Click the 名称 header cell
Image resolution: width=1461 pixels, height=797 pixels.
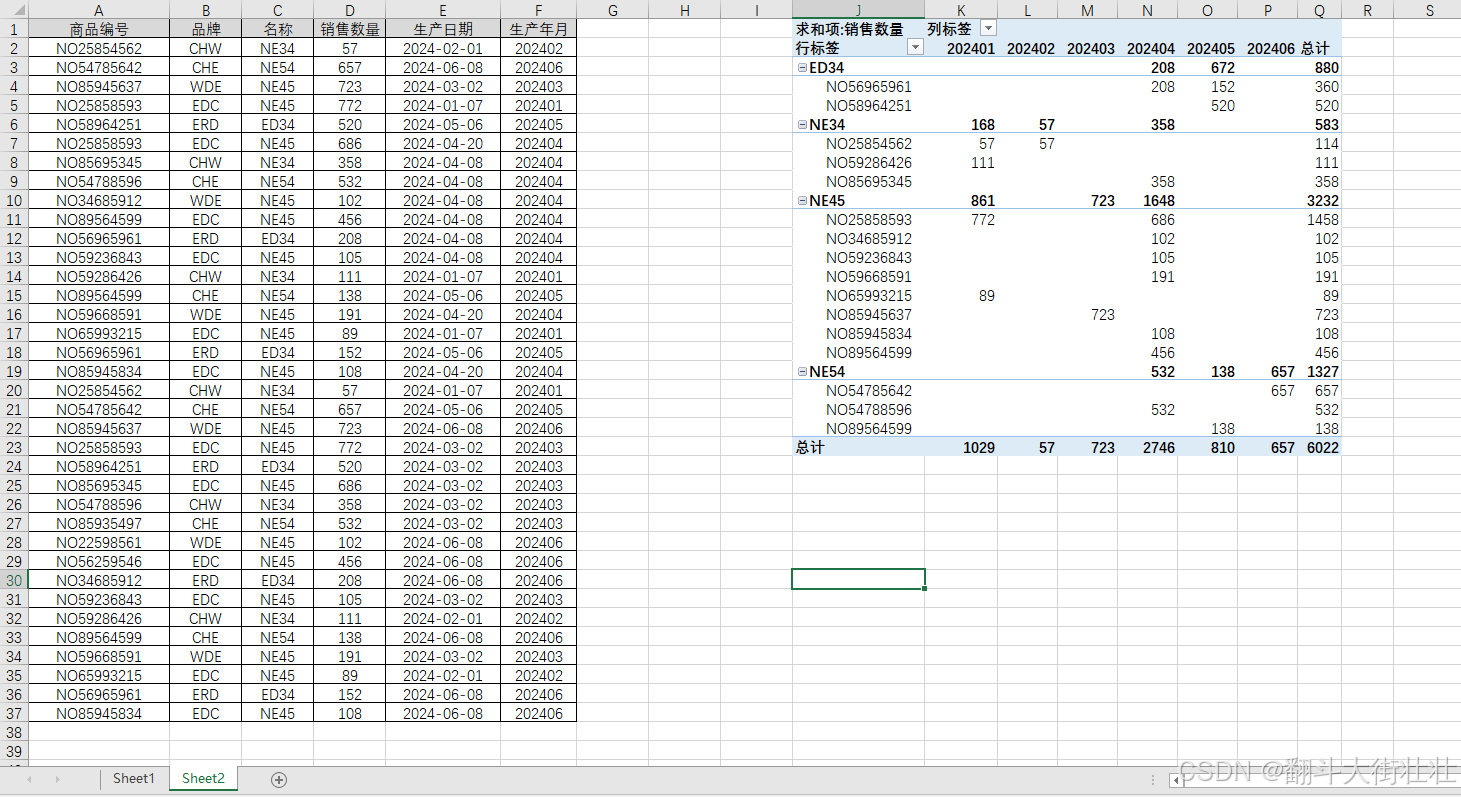pos(277,29)
